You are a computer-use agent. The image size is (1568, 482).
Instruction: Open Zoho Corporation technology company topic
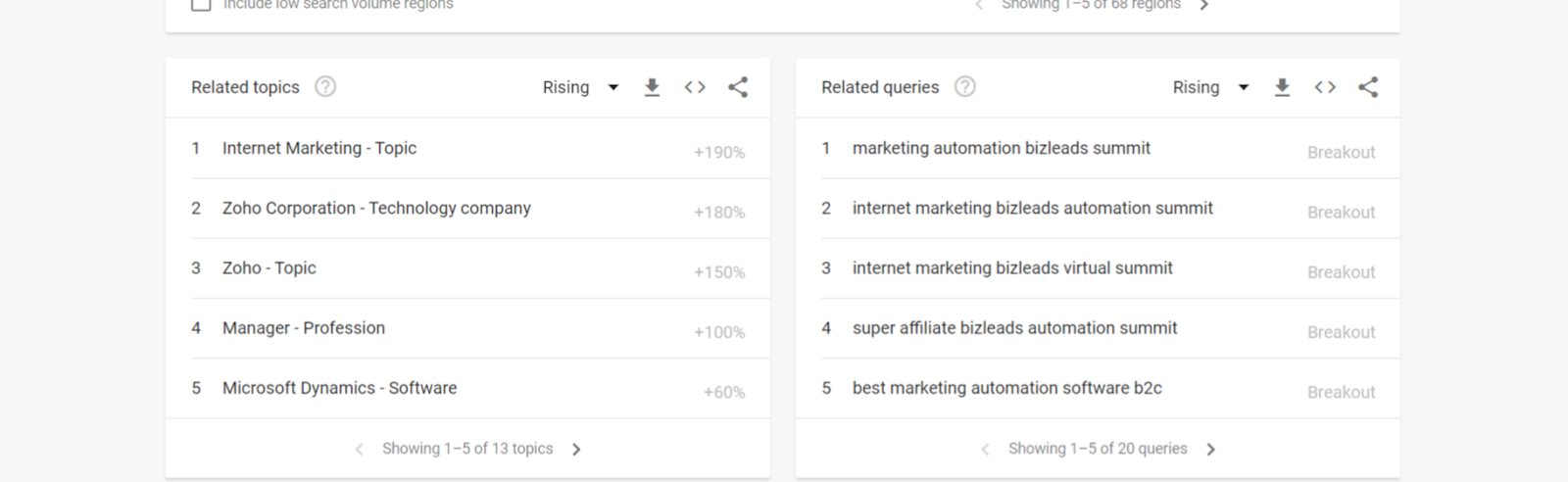click(376, 208)
